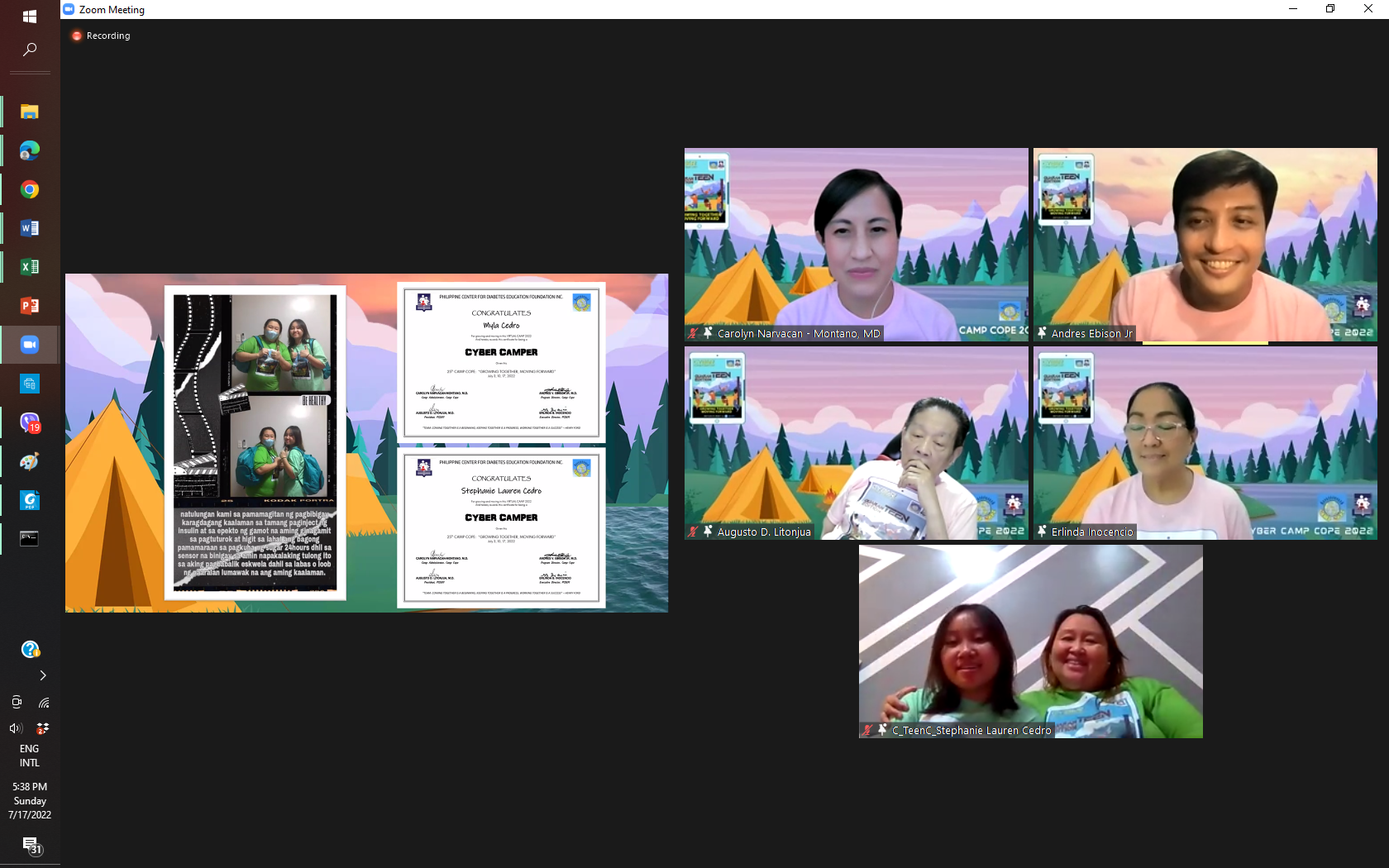Open Viber from the taskbar

tap(30, 422)
